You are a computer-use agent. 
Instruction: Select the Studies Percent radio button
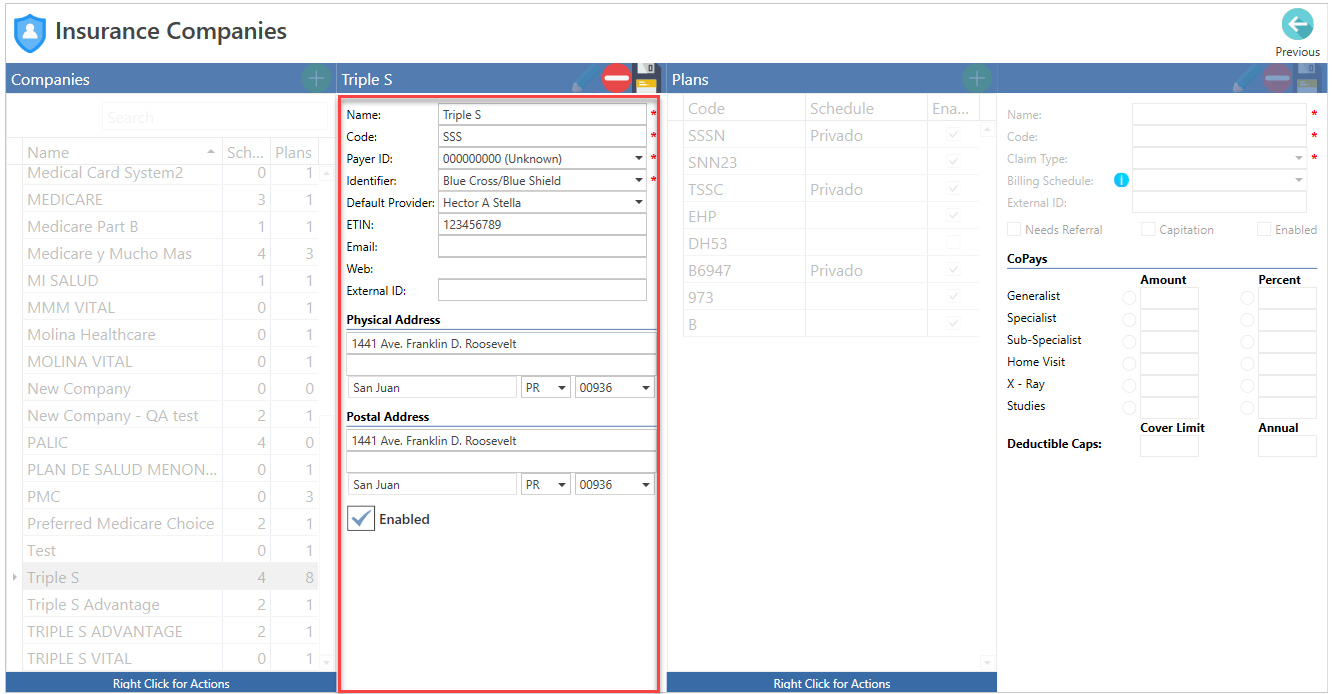(1247, 407)
